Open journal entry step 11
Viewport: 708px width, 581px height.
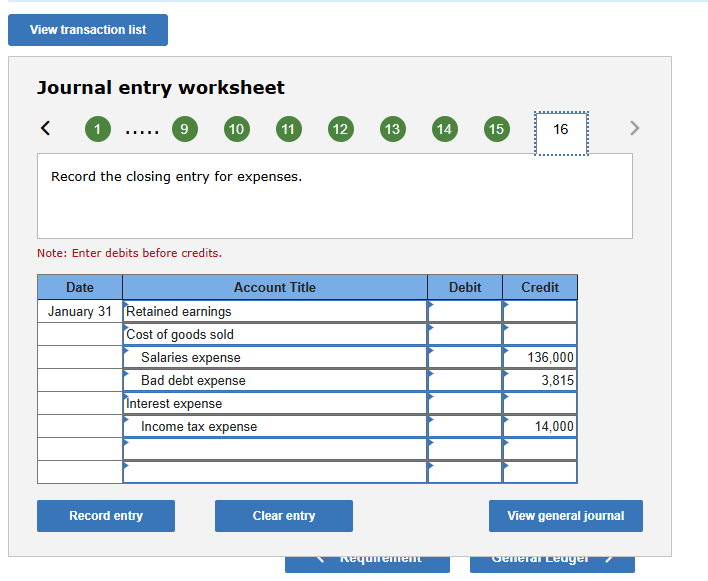coord(289,129)
